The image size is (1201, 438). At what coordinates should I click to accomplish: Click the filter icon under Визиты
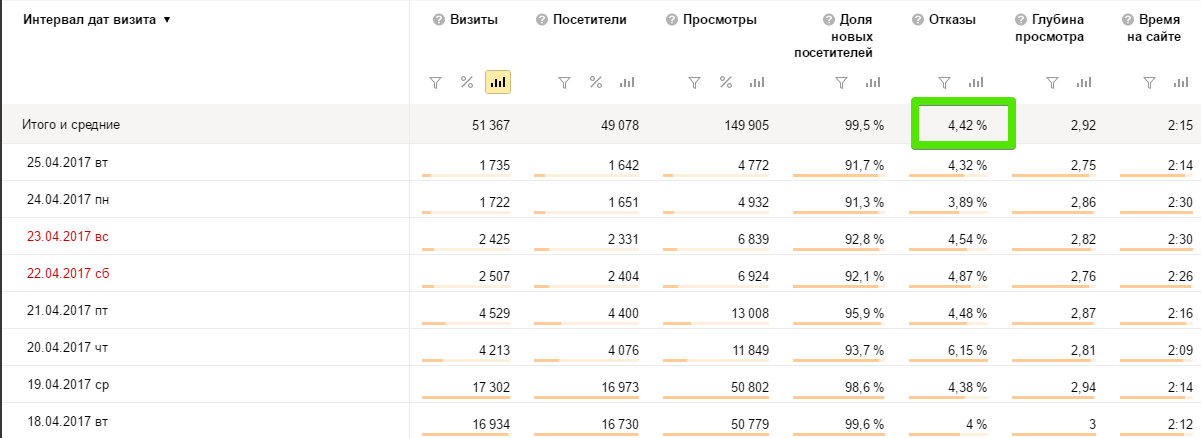[435, 82]
